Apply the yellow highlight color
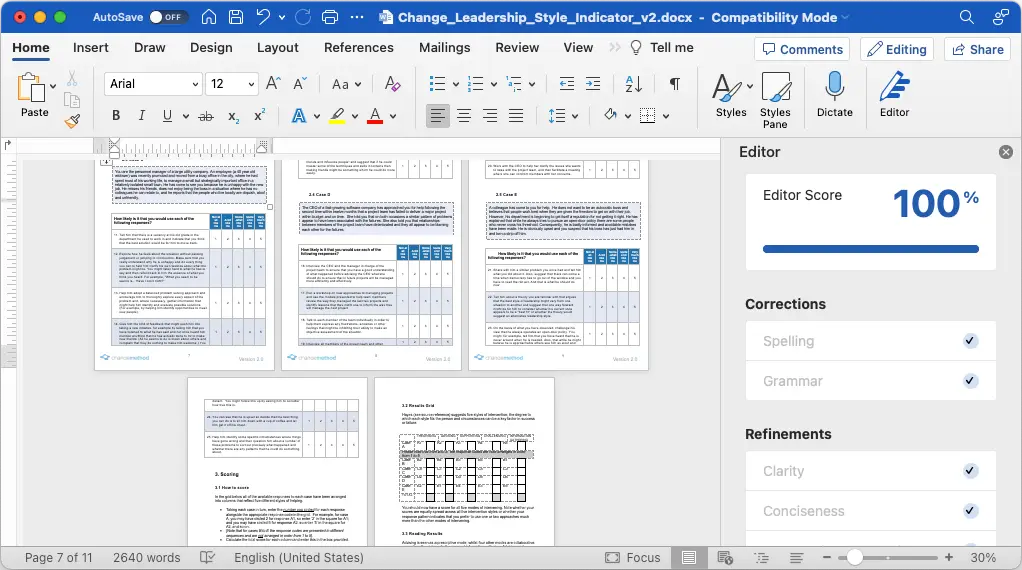 (x=337, y=116)
